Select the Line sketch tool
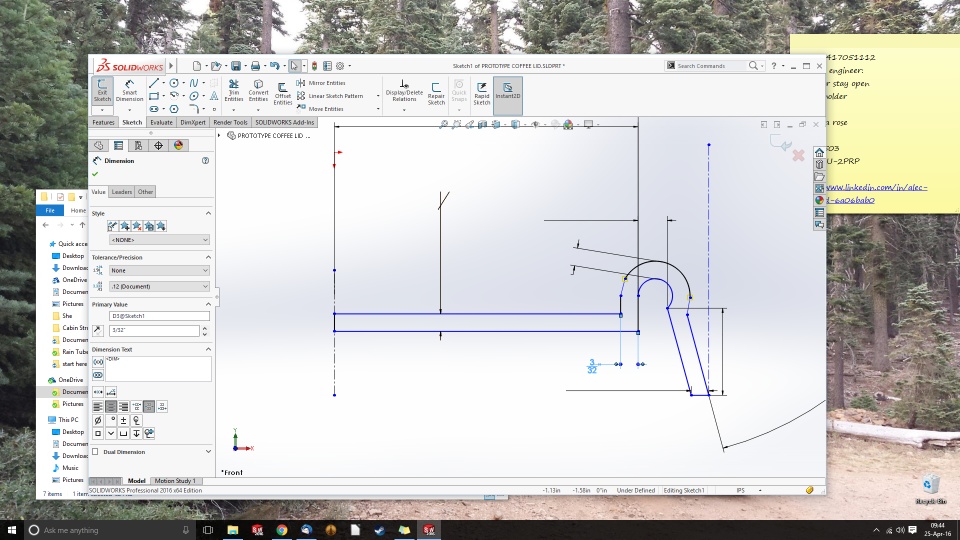 [x=154, y=83]
